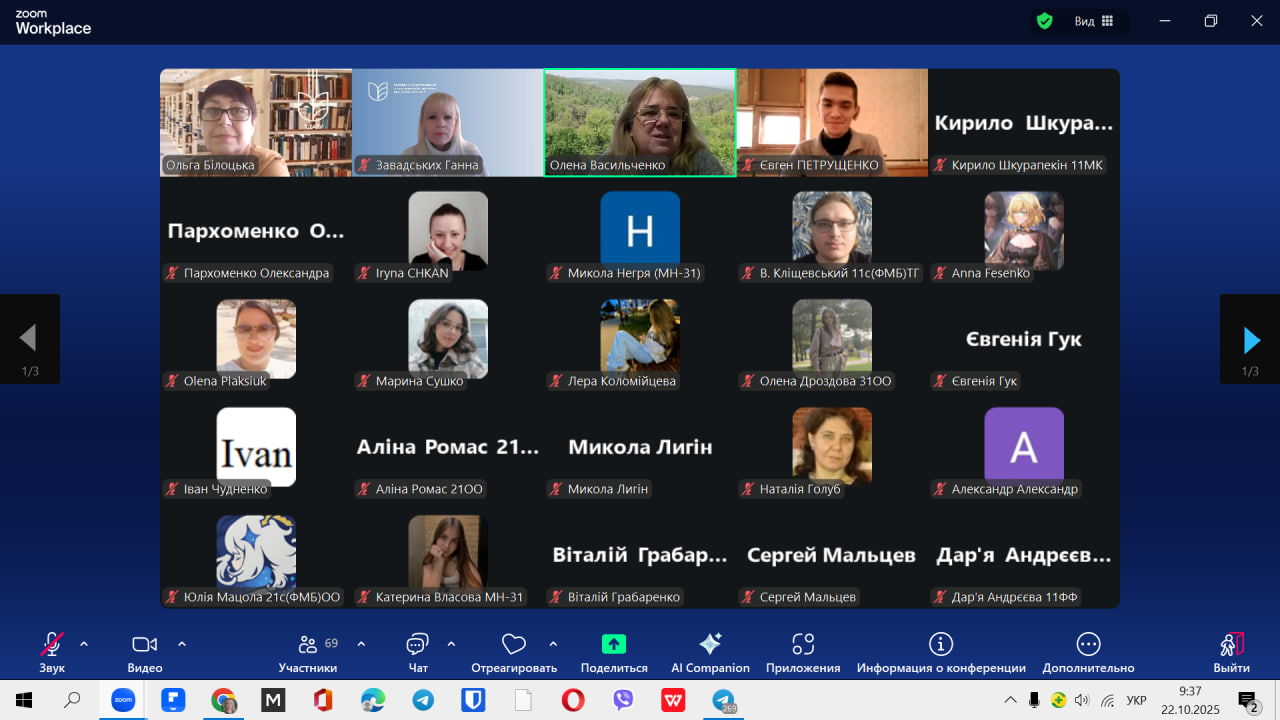This screenshot has width=1280, height=720.
Task: Open the encryption shield info icon
Action: coord(1045,21)
